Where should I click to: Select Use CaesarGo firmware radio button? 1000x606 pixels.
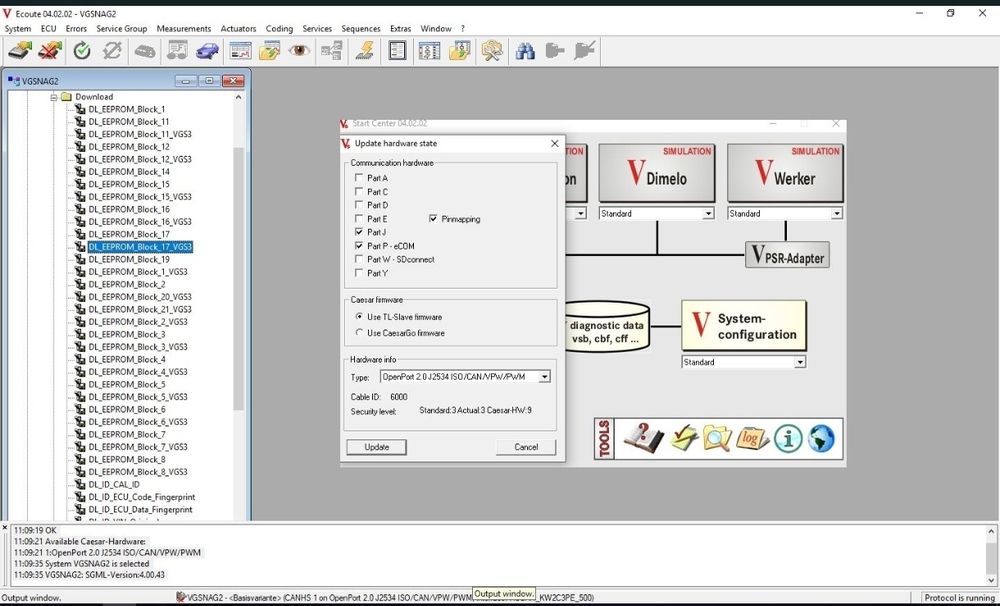pyautogui.click(x=360, y=332)
